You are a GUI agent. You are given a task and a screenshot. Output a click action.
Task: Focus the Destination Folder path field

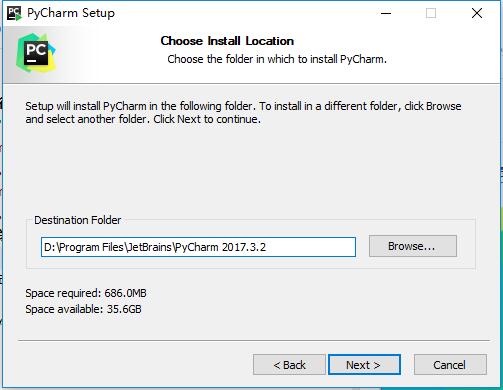pos(198,247)
